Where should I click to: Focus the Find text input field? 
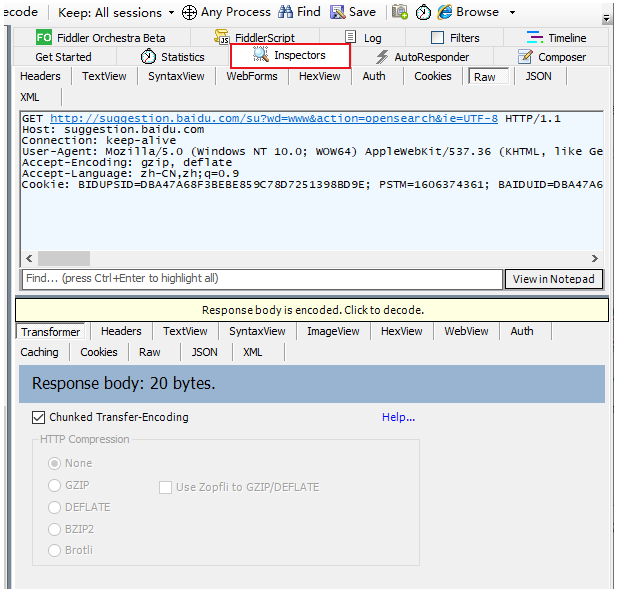click(263, 279)
